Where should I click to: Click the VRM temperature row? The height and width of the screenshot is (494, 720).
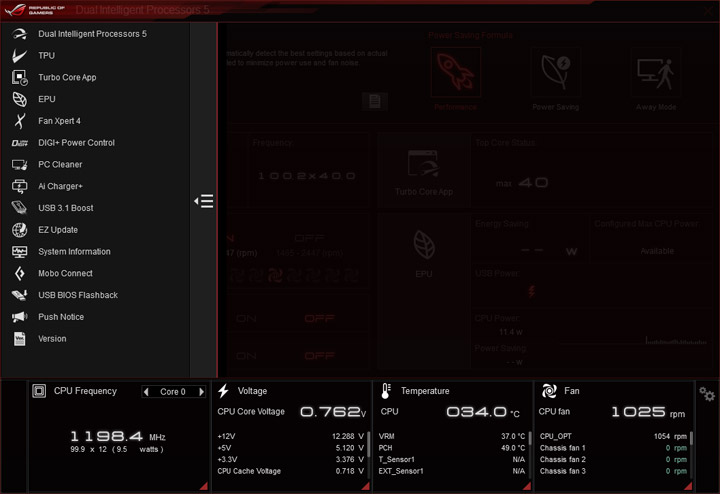452,436
